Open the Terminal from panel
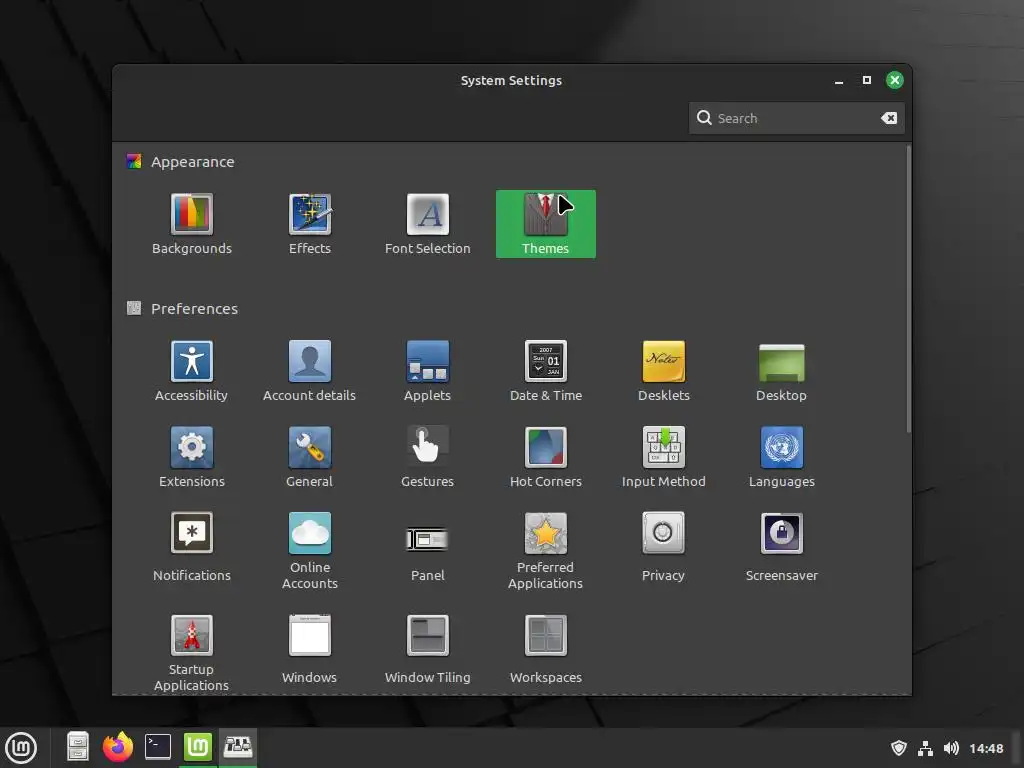 tap(158, 746)
